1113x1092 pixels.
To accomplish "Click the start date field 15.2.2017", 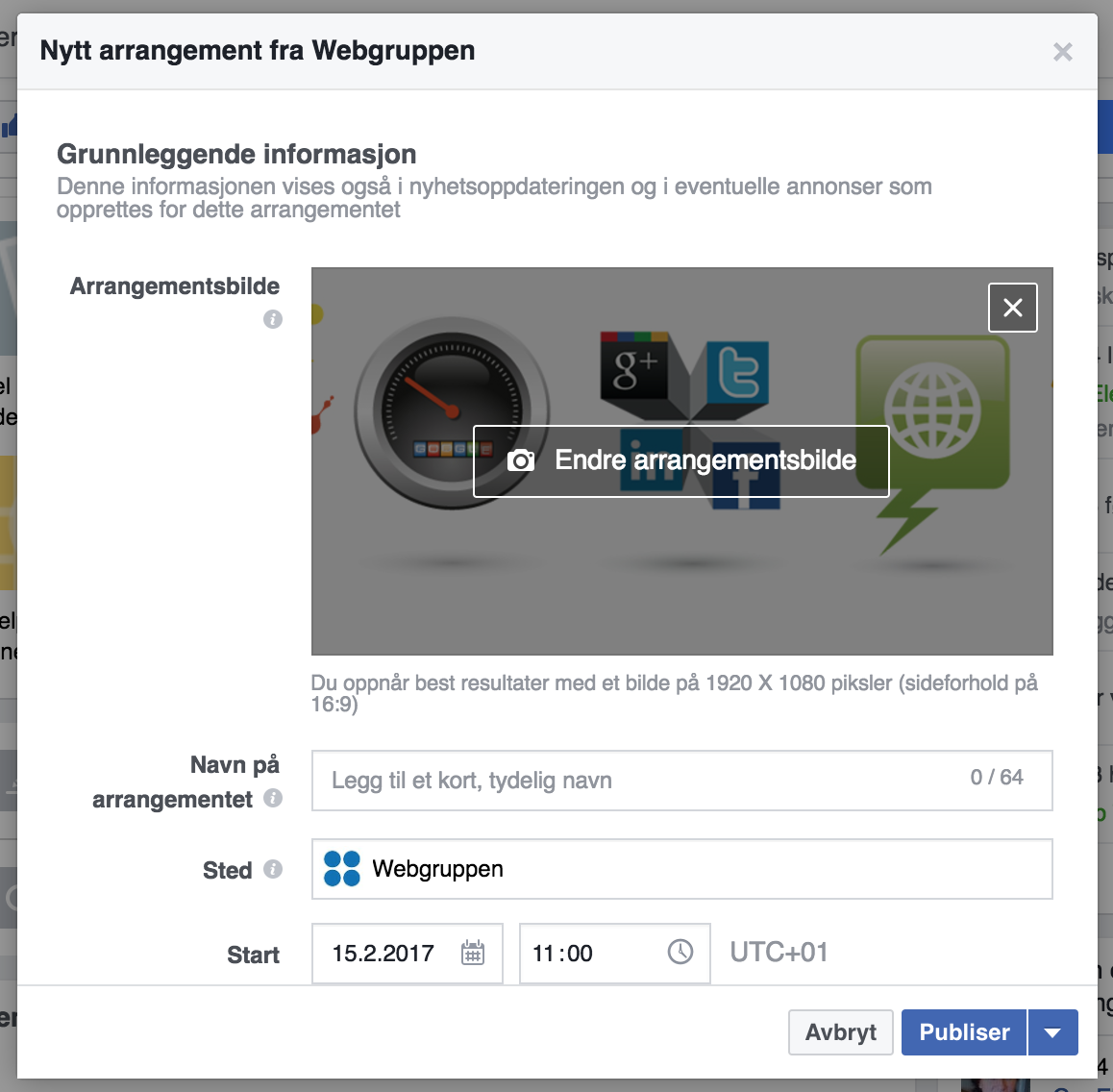I will (408, 954).
